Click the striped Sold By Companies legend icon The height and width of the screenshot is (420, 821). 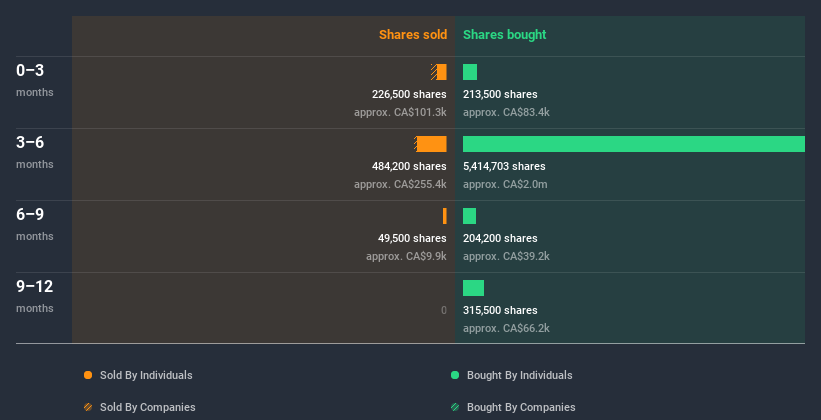coord(88,407)
